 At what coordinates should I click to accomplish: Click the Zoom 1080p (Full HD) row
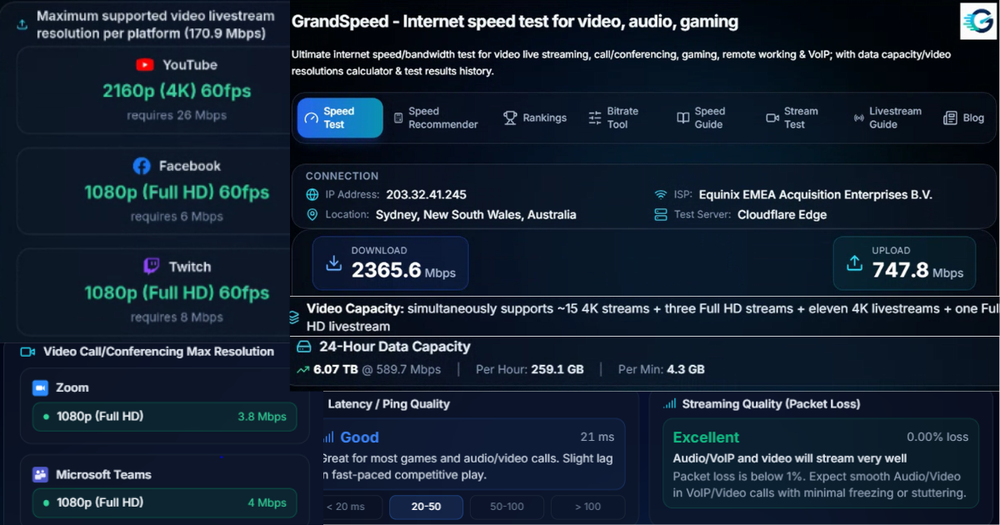[x=165, y=417]
